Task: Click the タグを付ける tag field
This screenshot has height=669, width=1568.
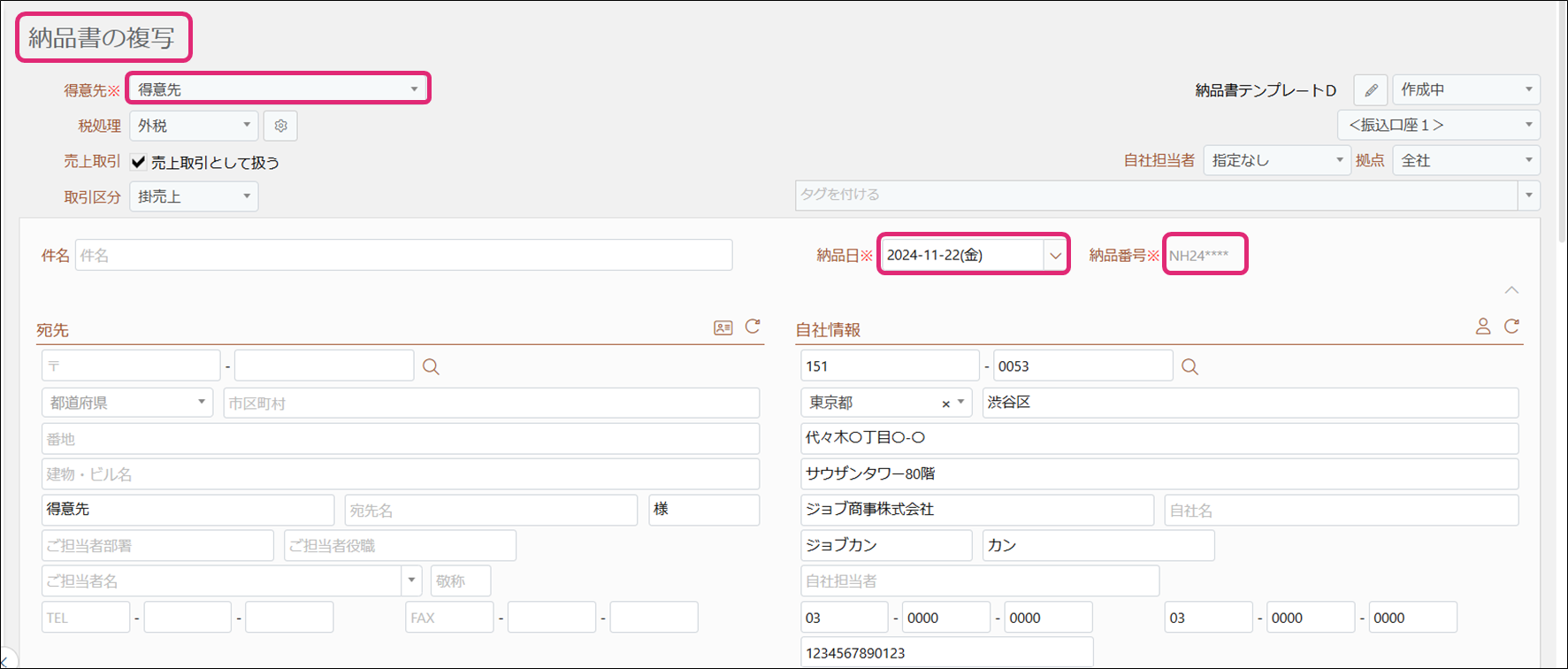Action: click(x=1156, y=195)
